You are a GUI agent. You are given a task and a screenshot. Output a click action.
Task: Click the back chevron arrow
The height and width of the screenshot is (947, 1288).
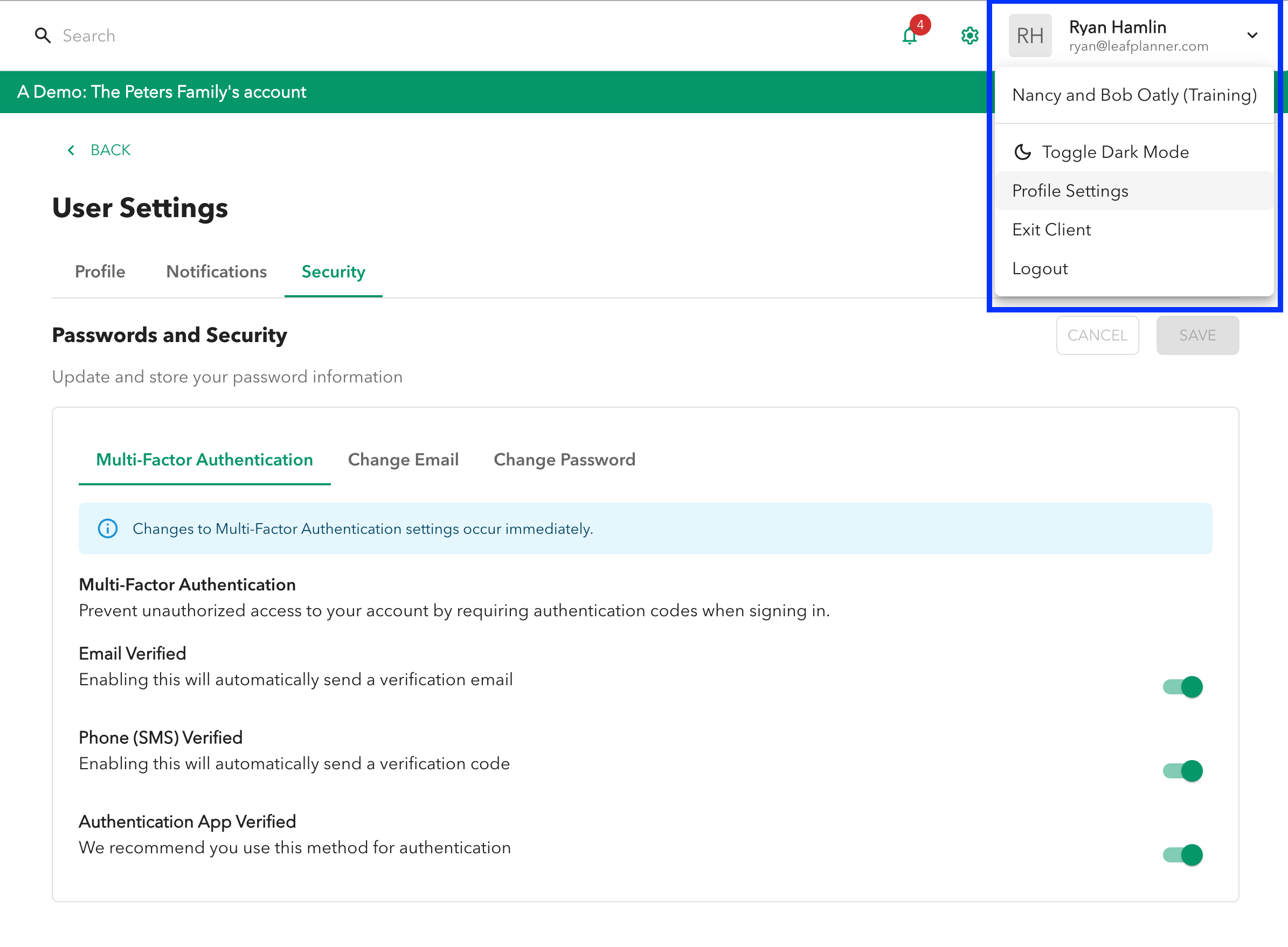click(x=71, y=150)
